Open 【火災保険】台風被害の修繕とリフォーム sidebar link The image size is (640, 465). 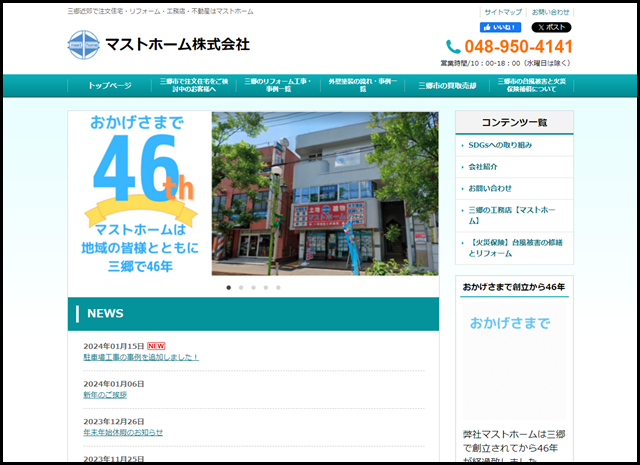pos(515,248)
